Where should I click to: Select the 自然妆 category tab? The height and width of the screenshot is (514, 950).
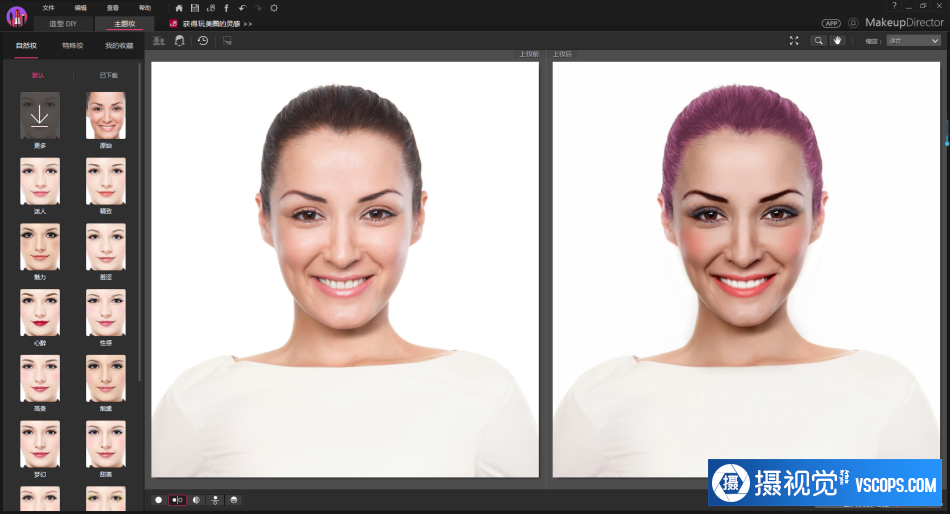coord(26,45)
